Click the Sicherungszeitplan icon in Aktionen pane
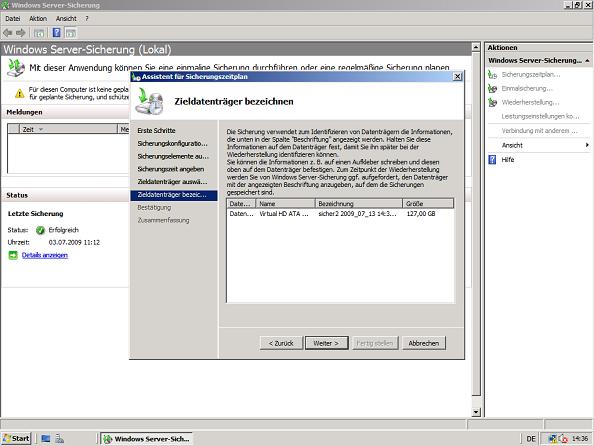The width and height of the screenshot is (594, 446). coord(492,74)
